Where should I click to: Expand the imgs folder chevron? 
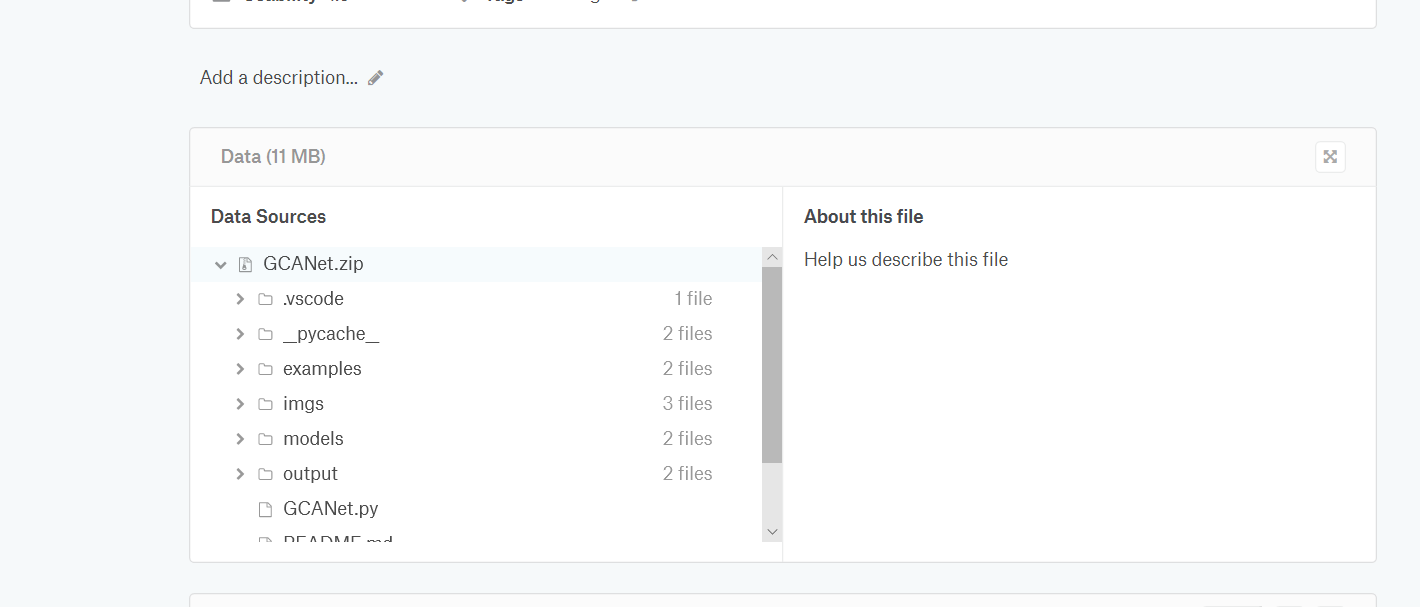240,404
